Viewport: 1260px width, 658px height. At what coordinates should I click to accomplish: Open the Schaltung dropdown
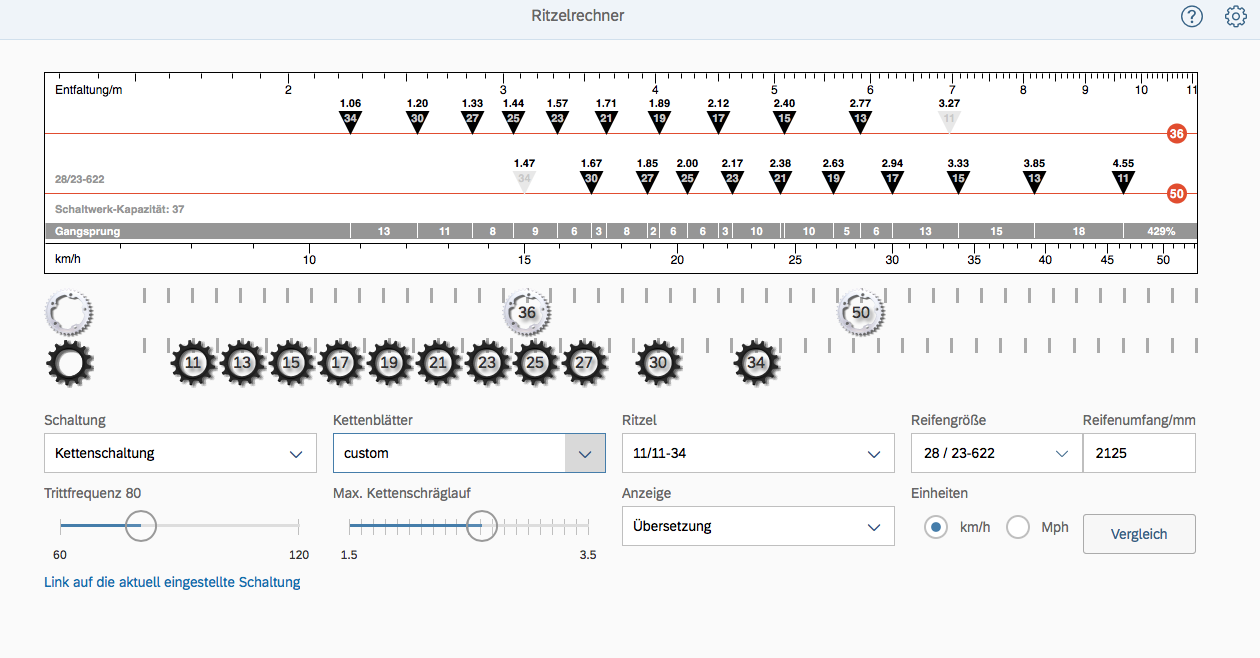pos(180,453)
